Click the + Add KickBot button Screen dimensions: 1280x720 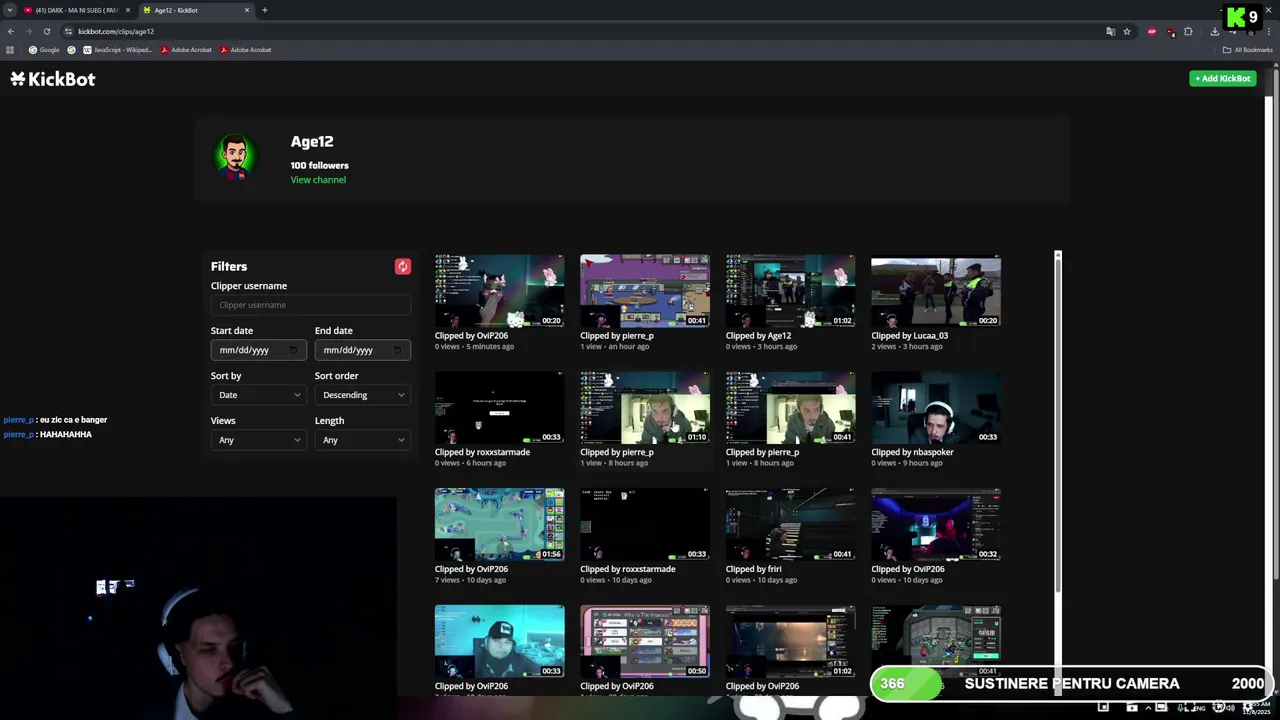[x=1222, y=78]
